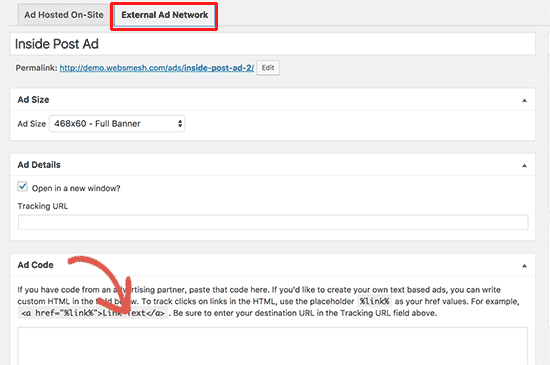Image resolution: width=550 pixels, height=365 pixels.
Task: Open the 468x60 - Full Banner dropdown
Action: 117,123
